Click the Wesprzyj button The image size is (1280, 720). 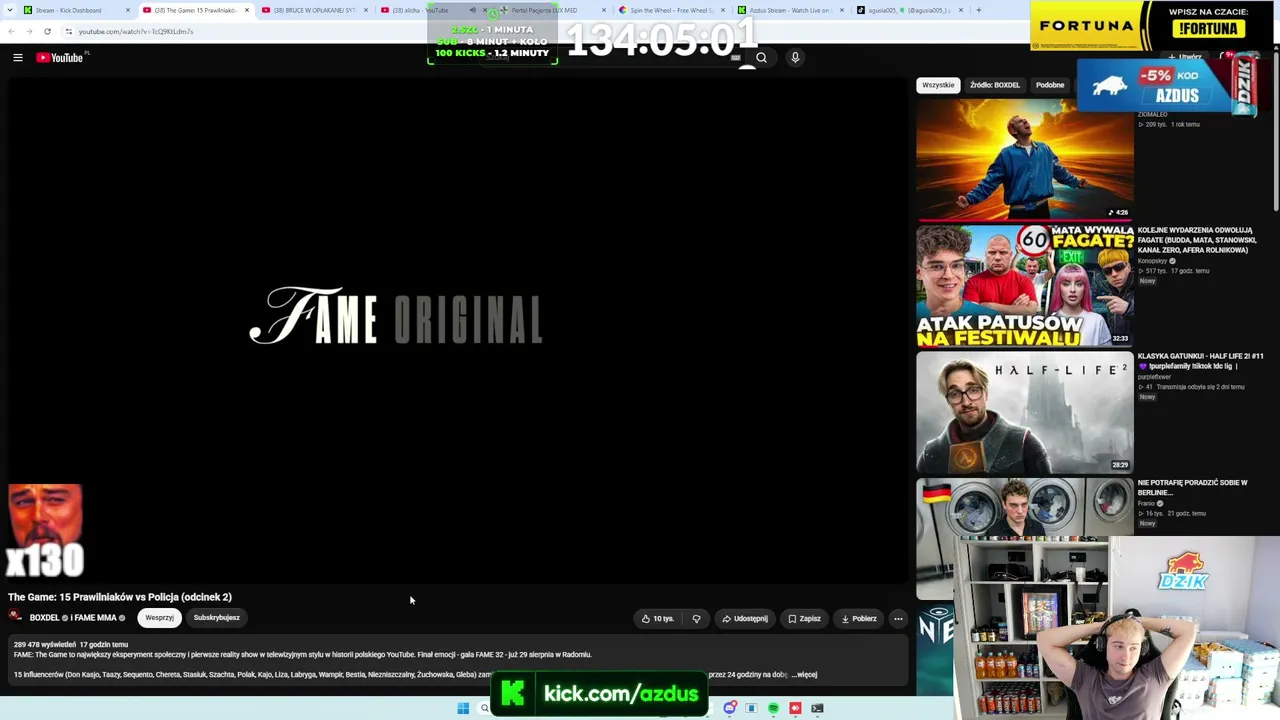point(159,618)
